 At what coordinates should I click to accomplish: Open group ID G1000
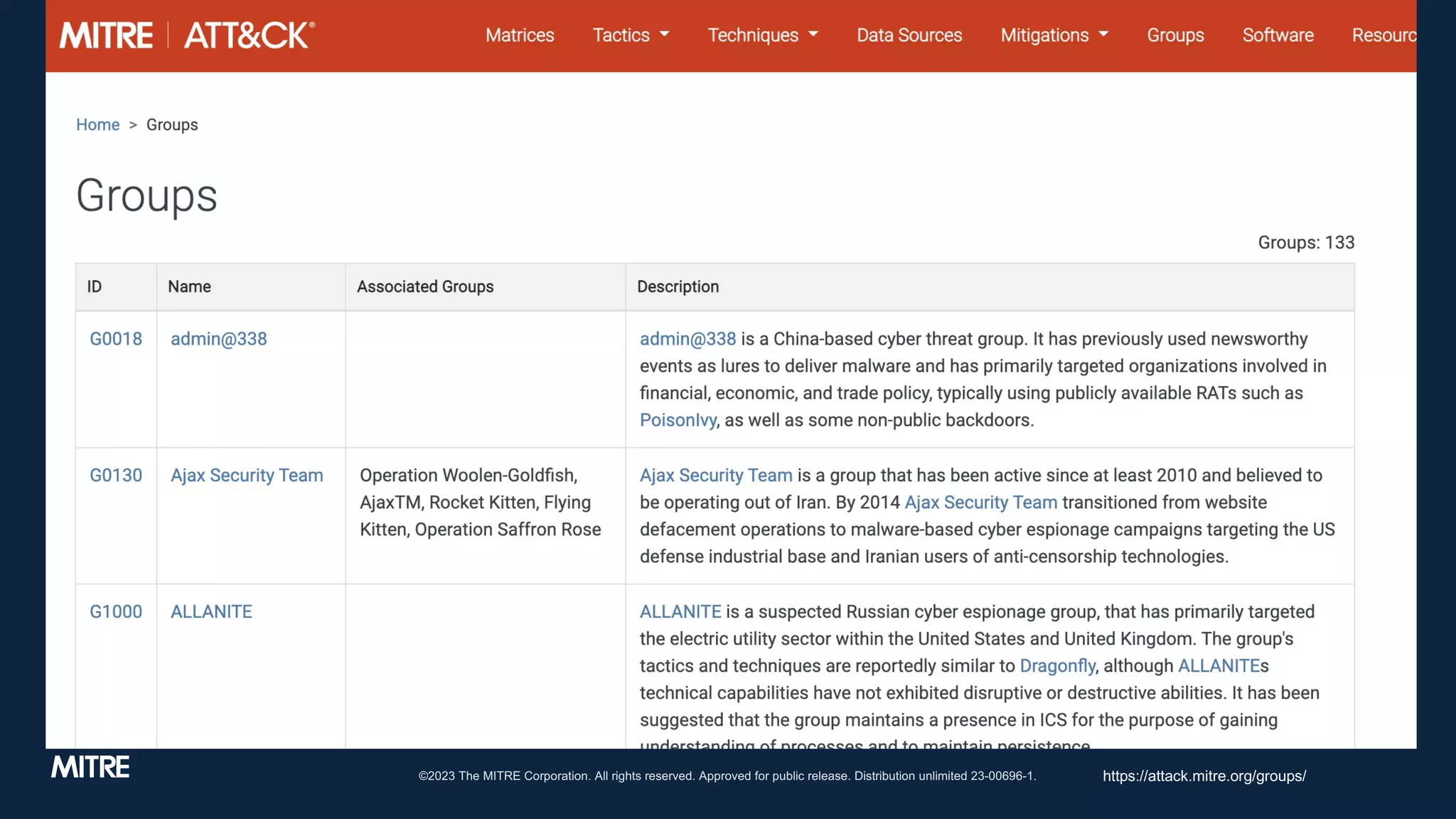[x=116, y=611]
